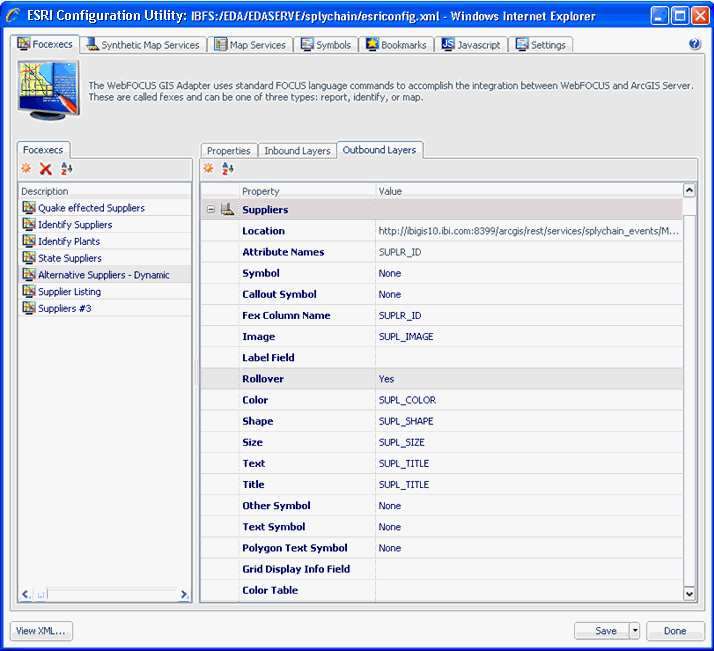
Task: Open the Save button dropdown arrow
Action: click(635, 631)
